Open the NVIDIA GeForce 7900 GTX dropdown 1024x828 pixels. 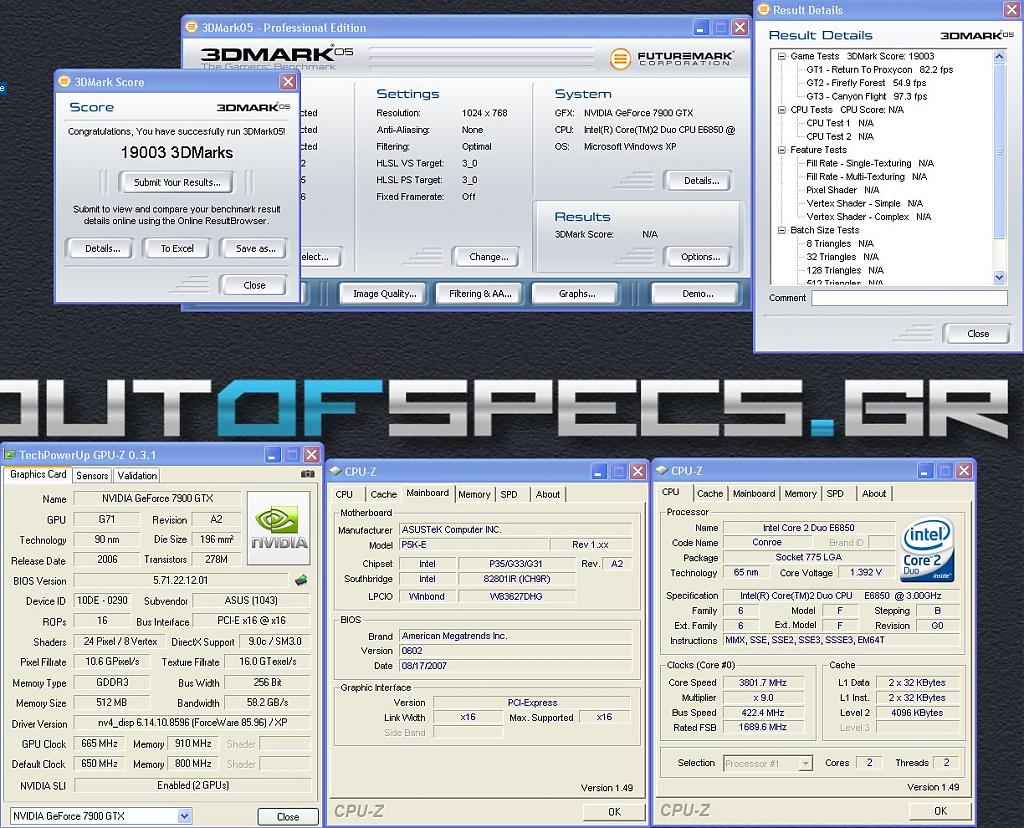click(x=185, y=816)
